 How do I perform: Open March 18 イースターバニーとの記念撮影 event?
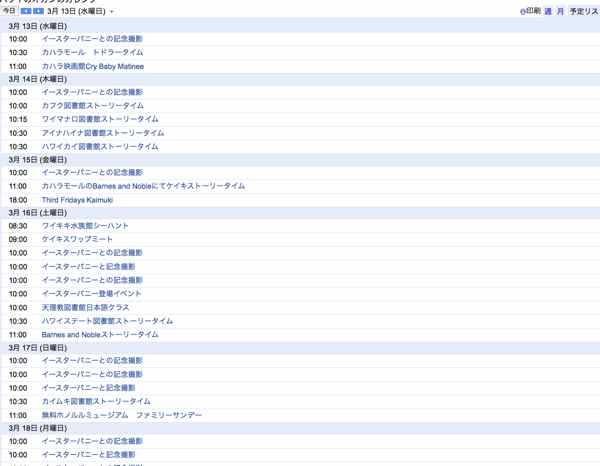(92, 441)
